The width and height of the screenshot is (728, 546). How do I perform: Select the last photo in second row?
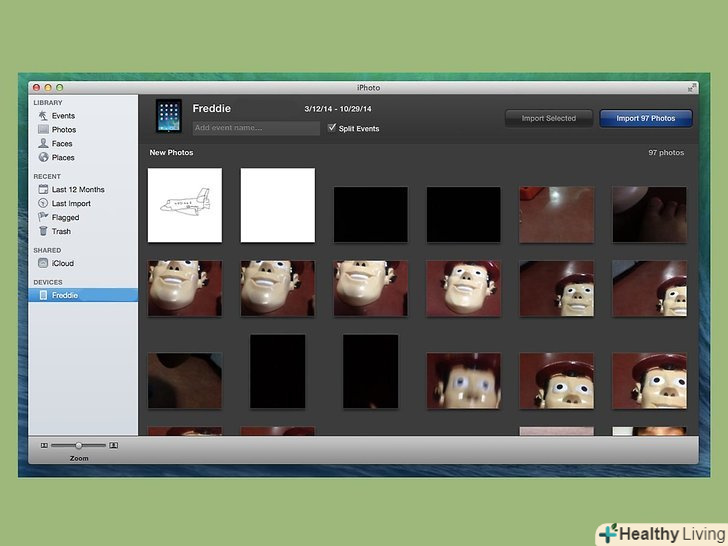[650, 288]
